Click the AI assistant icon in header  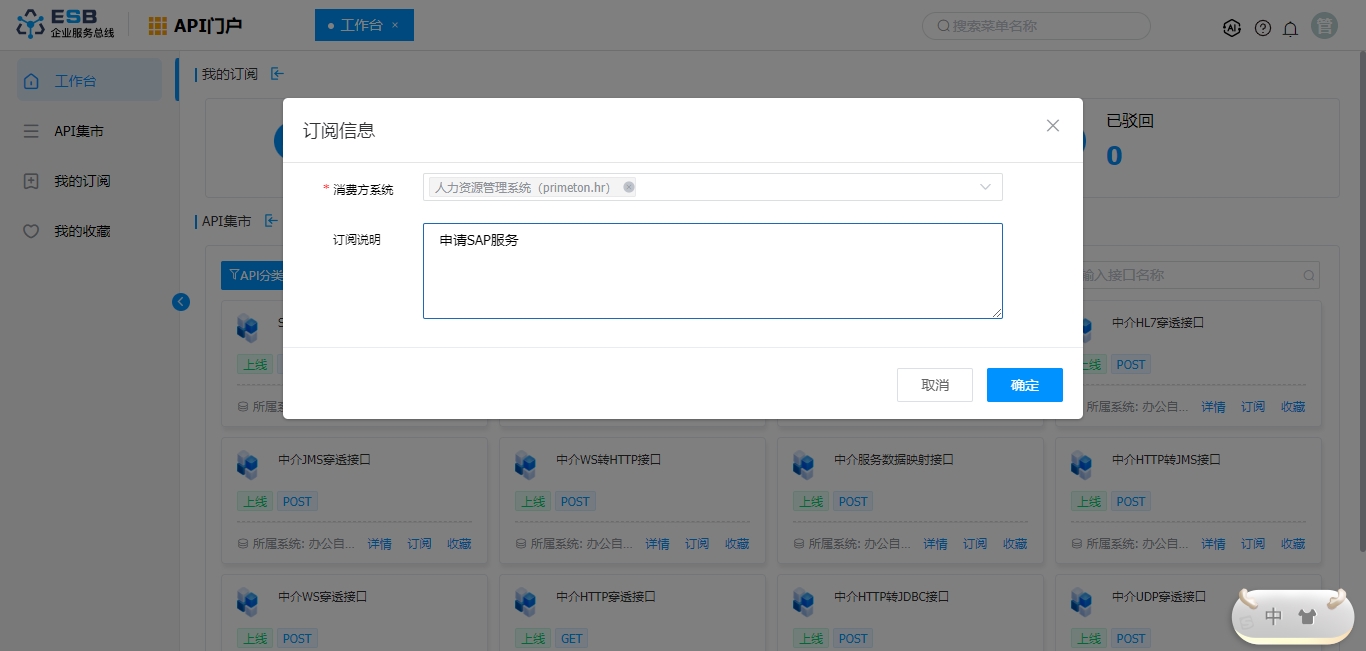1232,28
